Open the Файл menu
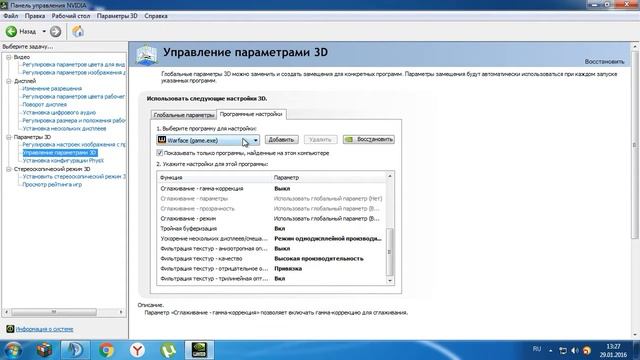640x360 pixels. [11, 16]
